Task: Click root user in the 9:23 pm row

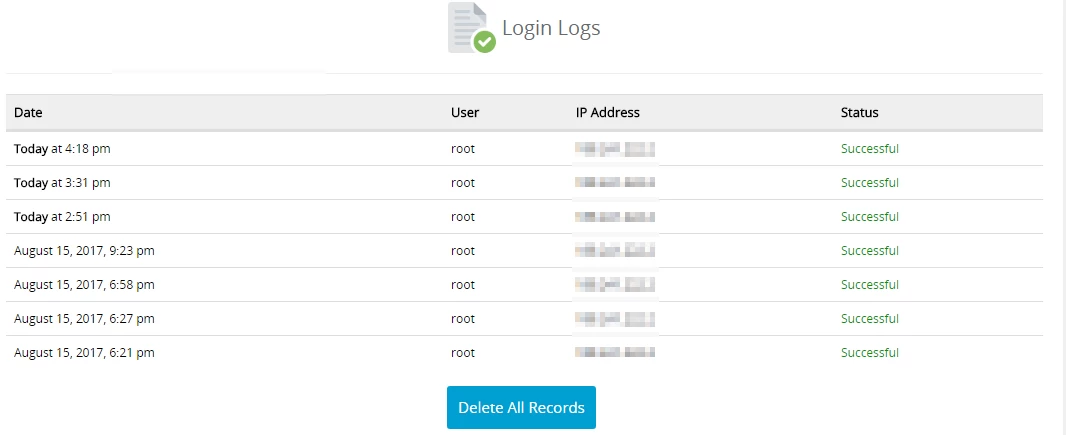Action: (463, 251)
